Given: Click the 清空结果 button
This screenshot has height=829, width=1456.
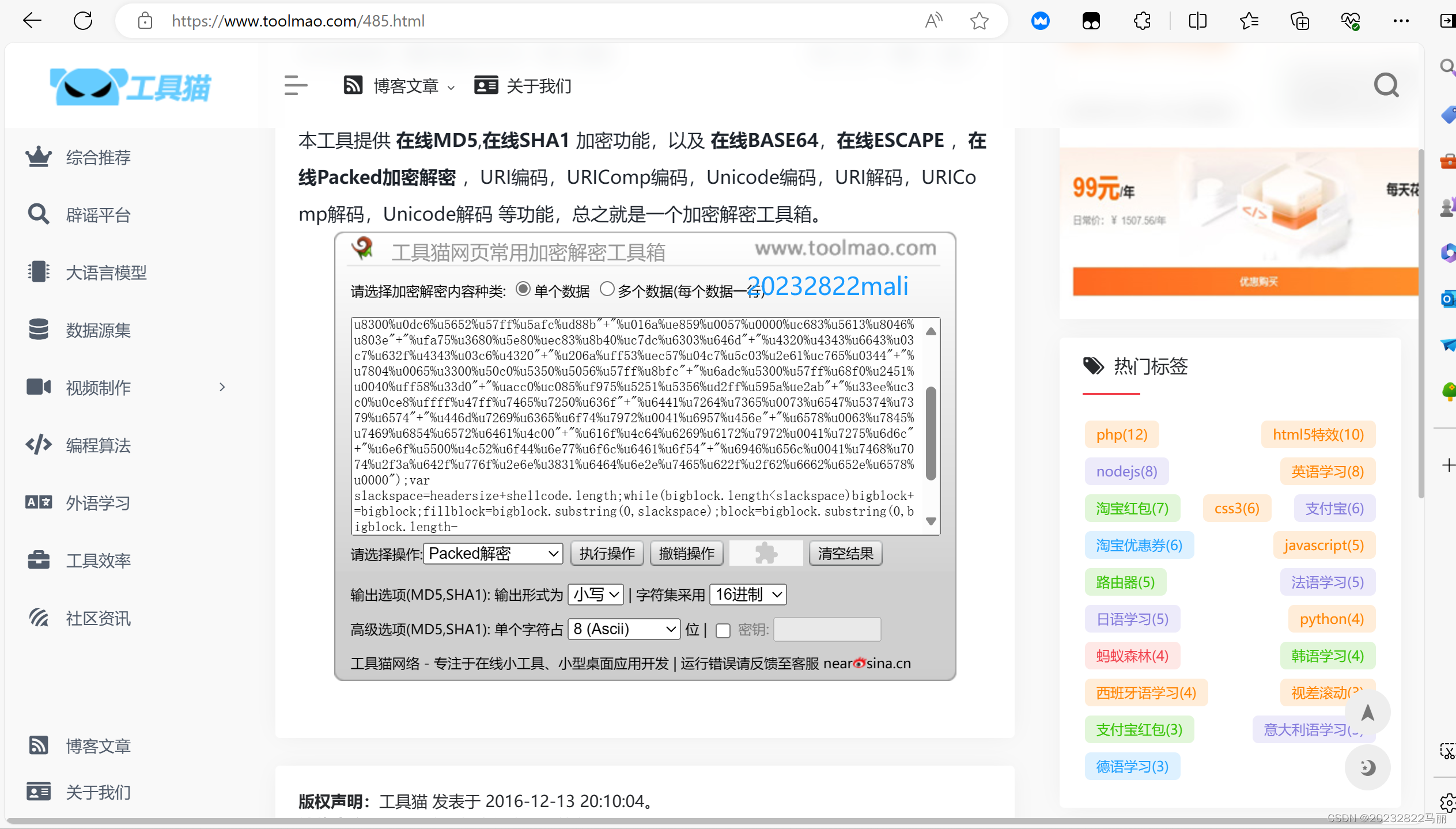Looking at the screenshot, I should [x=845, y=554].
